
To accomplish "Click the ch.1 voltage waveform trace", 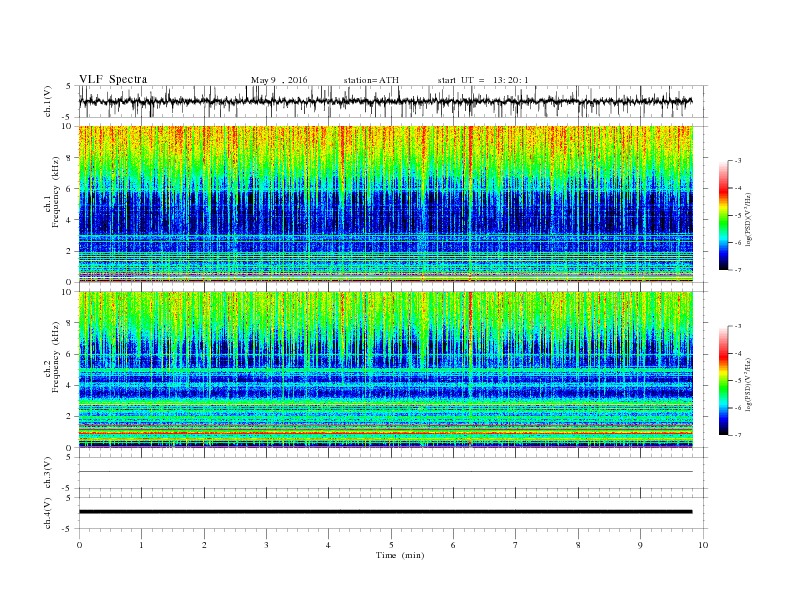I will 385,101.
